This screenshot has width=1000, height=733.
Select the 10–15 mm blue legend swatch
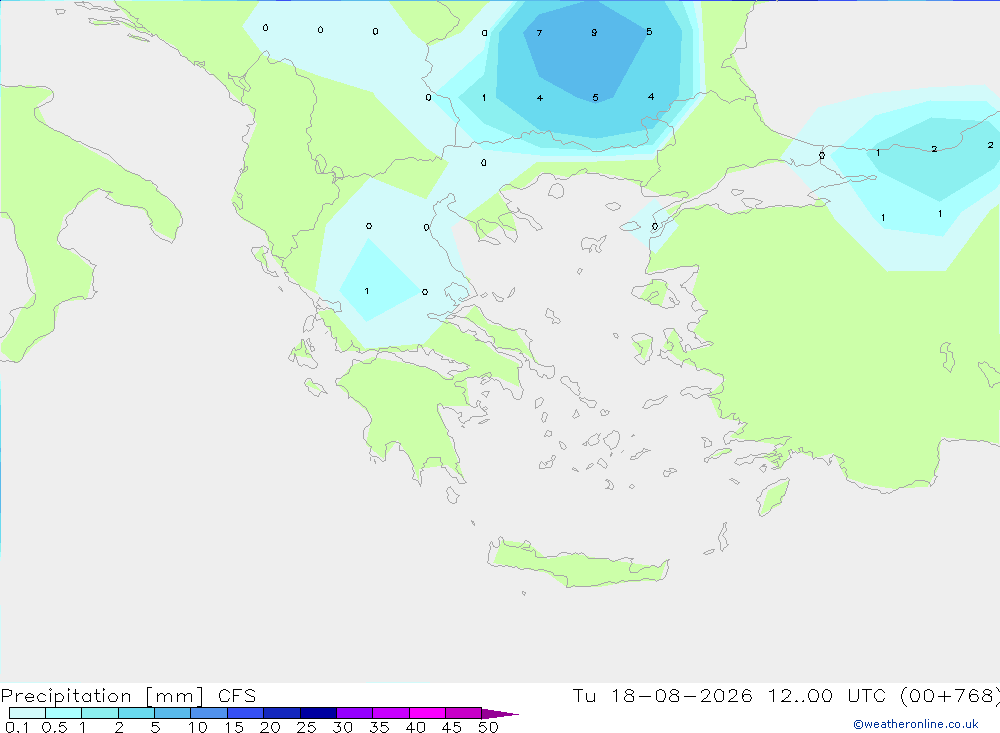click(209, 713)
